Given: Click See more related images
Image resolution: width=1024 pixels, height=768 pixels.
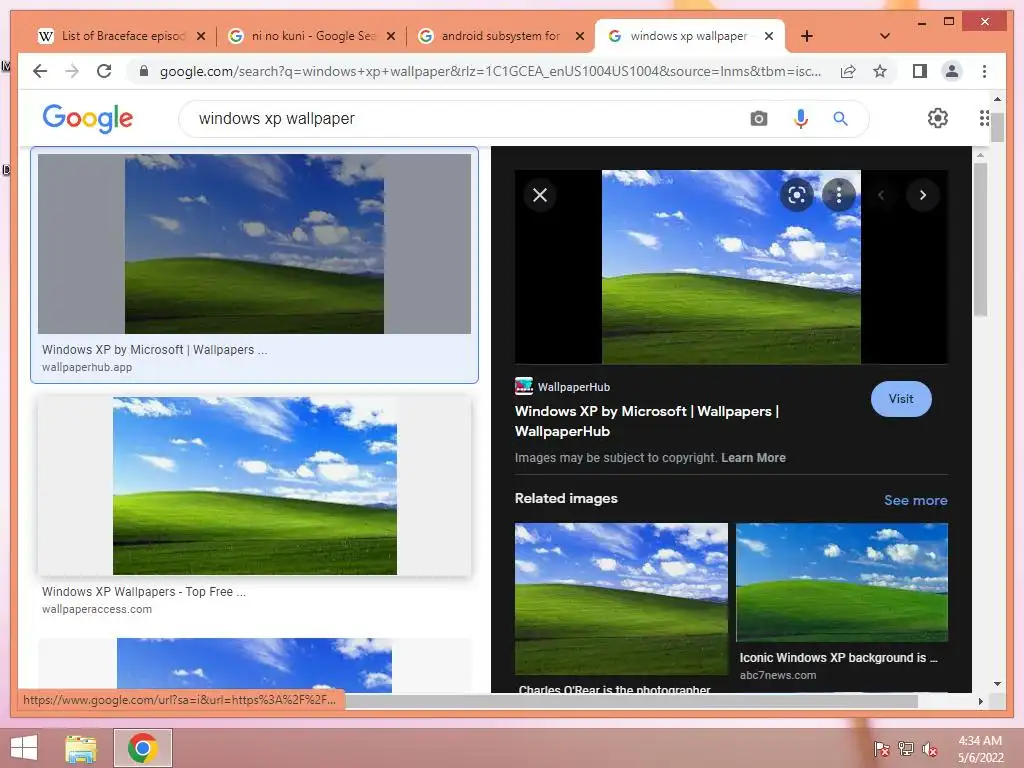Looking at the screenshot, I should 915,500.
